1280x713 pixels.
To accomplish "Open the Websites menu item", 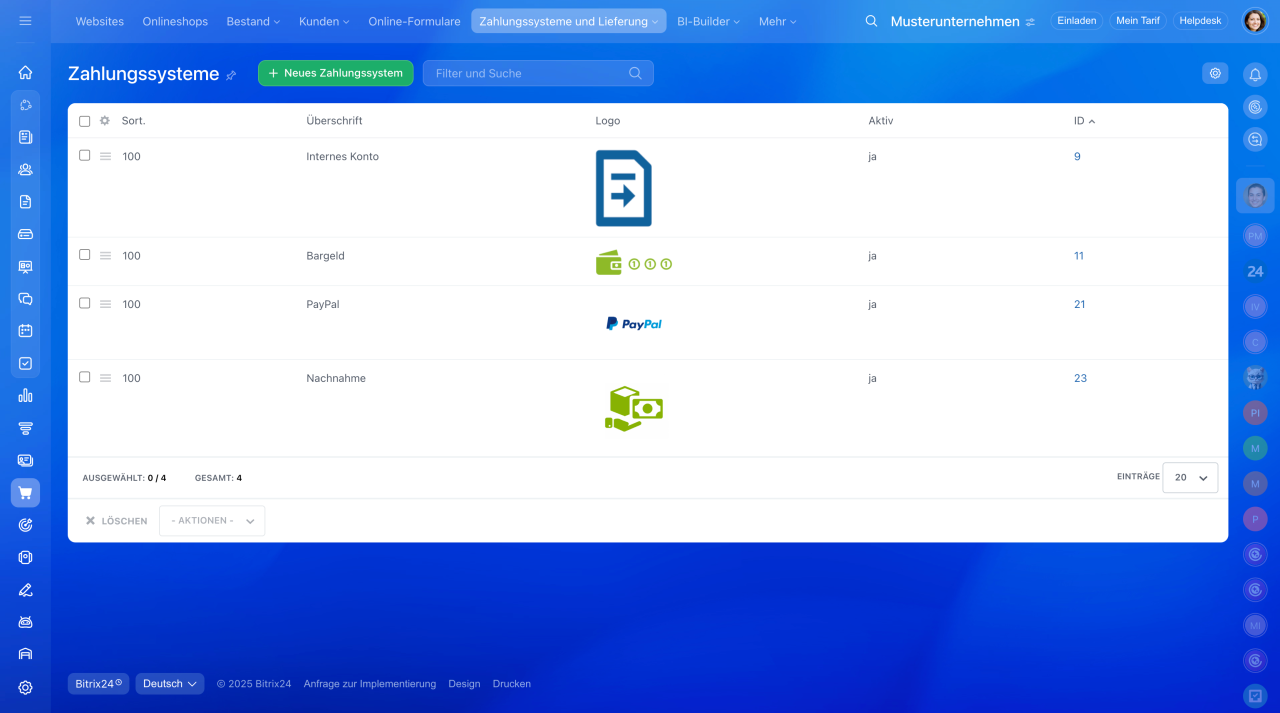I will [x=100, y=21].
